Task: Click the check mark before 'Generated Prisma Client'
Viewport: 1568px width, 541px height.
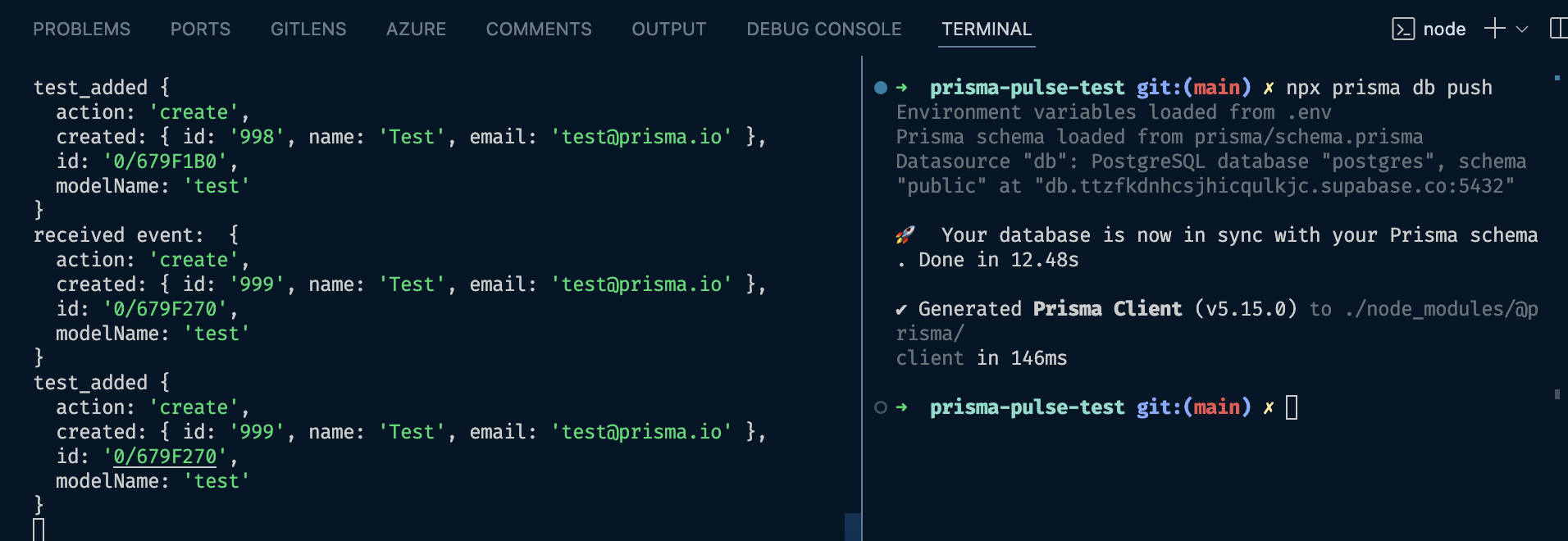Action: pyautogui.click(x=901, y=310)
